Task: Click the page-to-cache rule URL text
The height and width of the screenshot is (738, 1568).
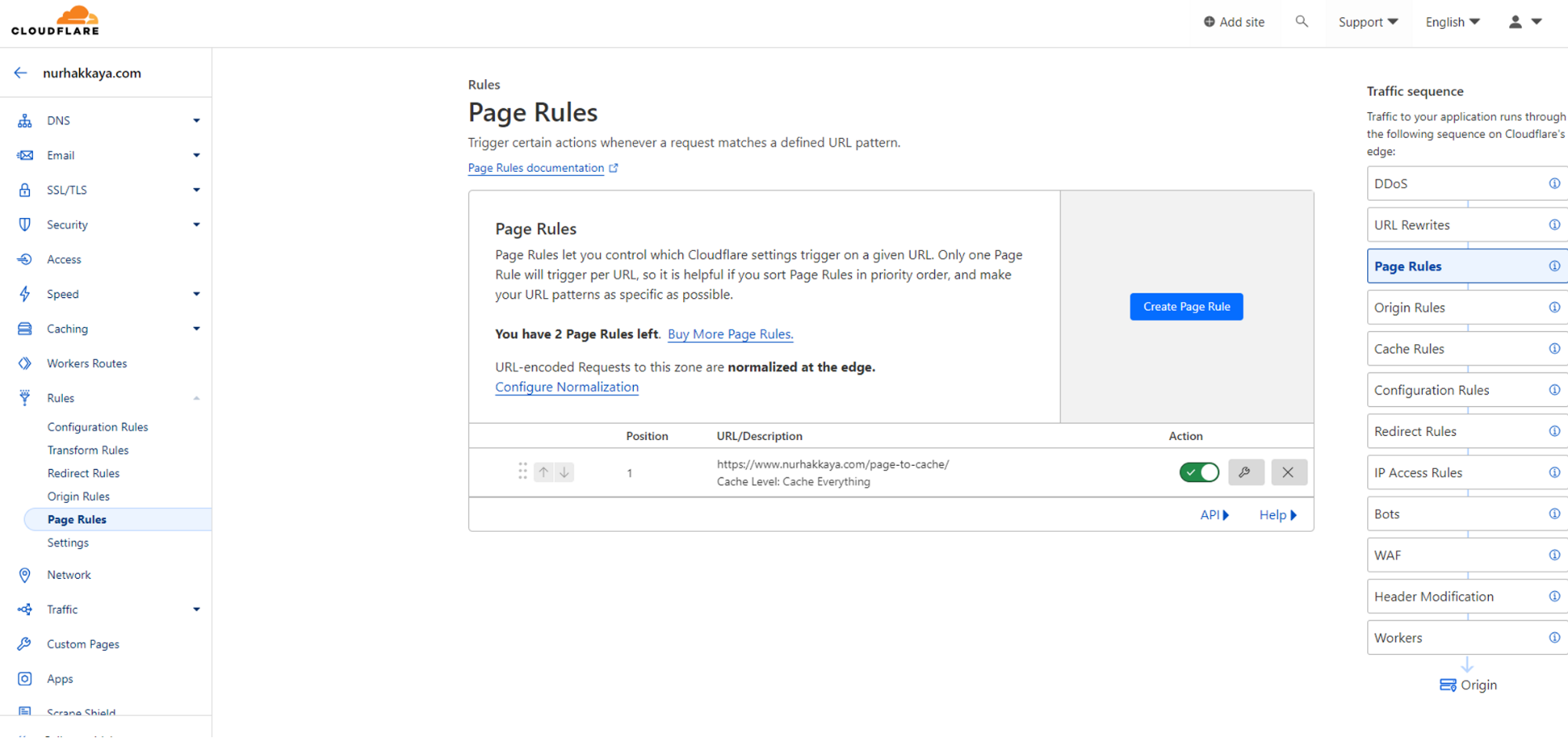Action: click(x=832, y=464)
